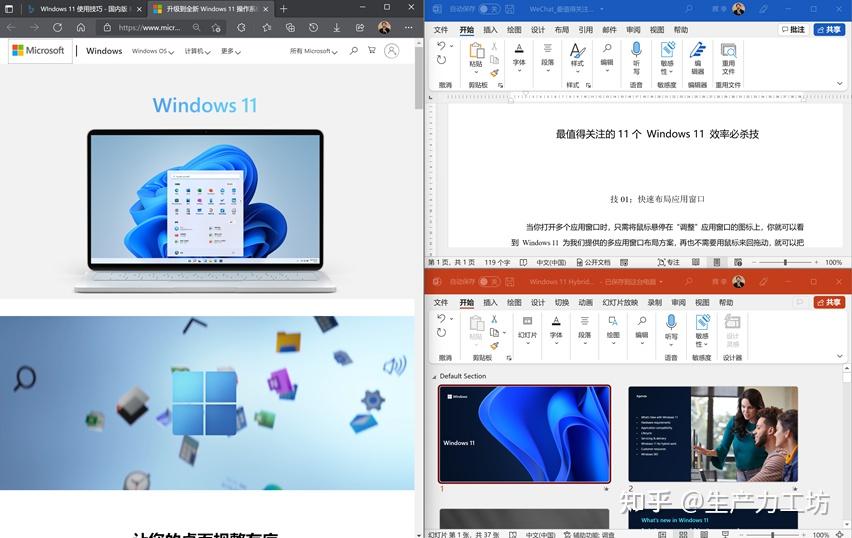The height and width of the screenshot is (538, 852).
Task: Open Edge settings ellipsis menu
Action: [409, 27]
